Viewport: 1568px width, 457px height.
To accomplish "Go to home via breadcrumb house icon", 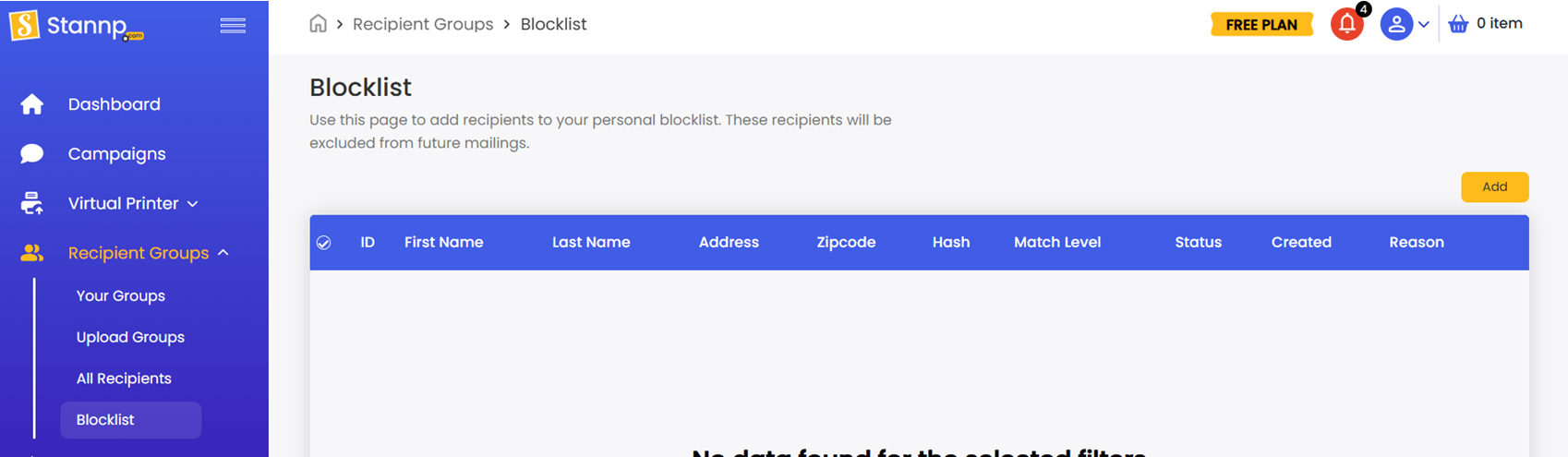I will (x=318, y=24).
